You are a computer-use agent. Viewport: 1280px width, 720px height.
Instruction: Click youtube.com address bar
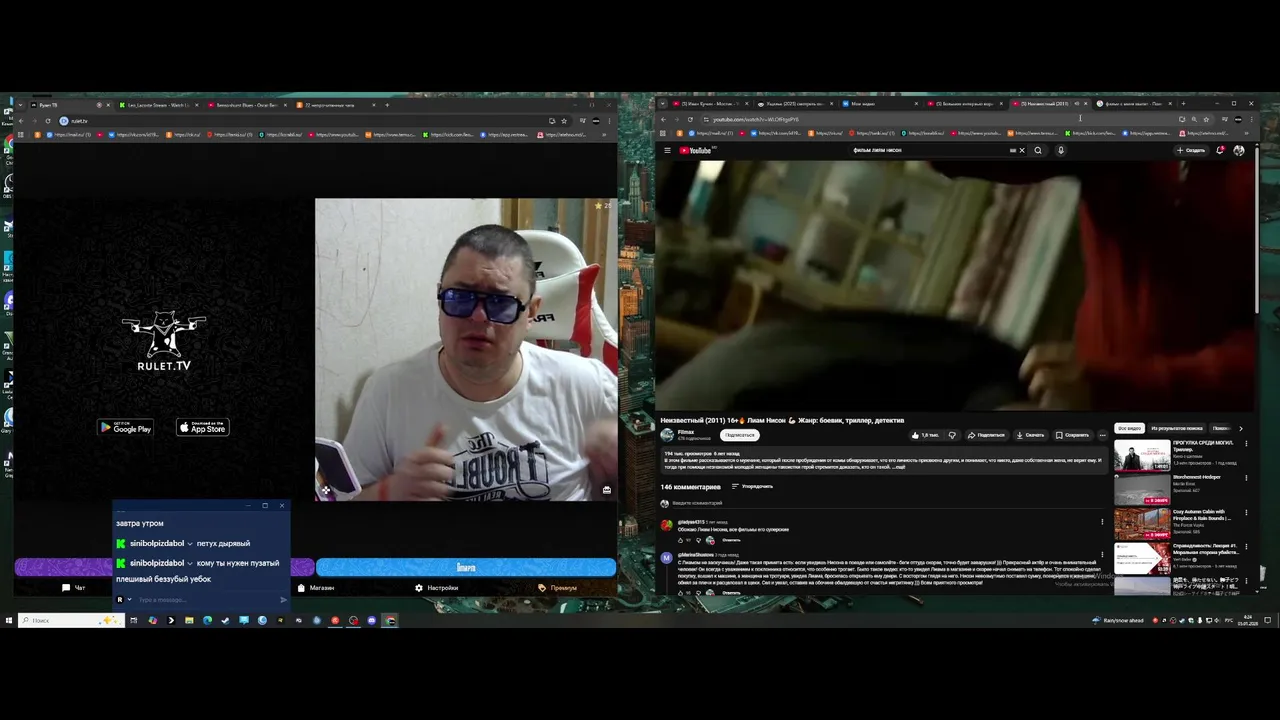coord(940,119)
